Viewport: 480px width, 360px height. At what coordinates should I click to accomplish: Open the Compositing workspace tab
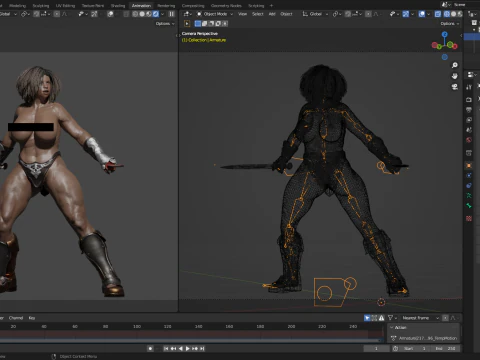(193, 6)
